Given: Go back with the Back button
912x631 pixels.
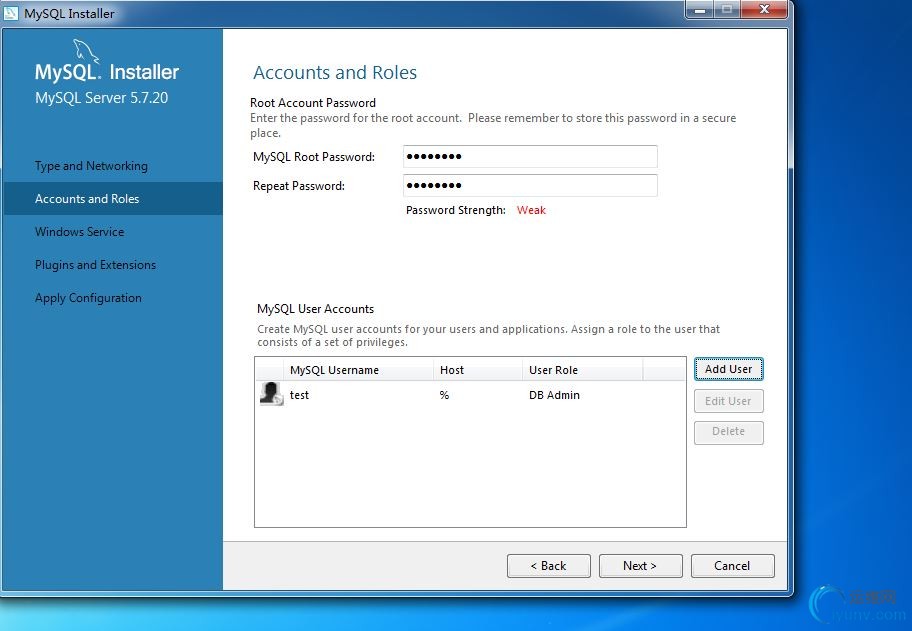Looking at the screenshot, I should pyautogui.click(x=548, y=565).
